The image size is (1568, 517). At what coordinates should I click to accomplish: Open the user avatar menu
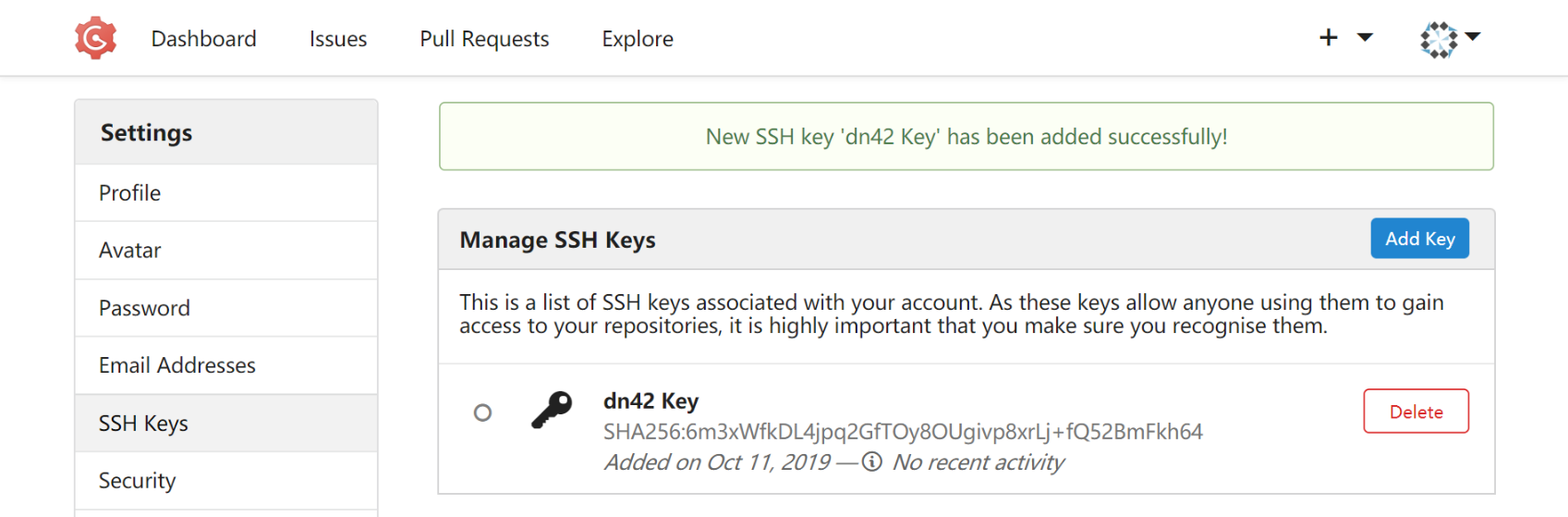tap(1439, 40)
